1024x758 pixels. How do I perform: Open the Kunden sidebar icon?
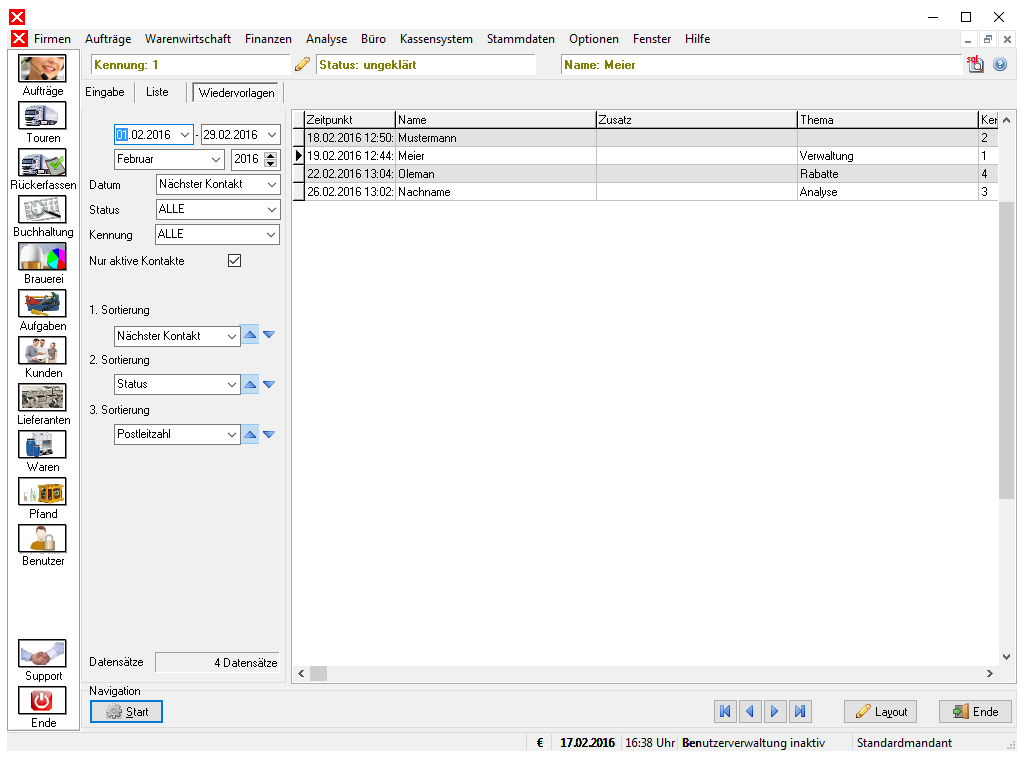[x=42, y=351]
